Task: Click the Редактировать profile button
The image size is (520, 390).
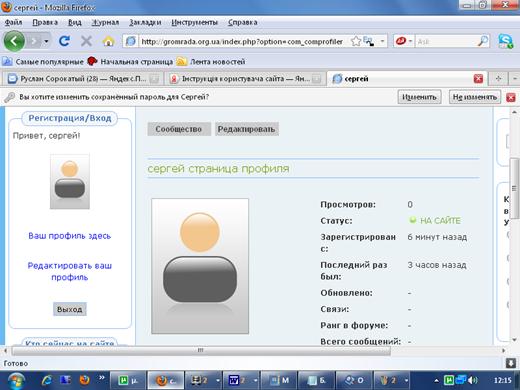Action: [246, 129]
